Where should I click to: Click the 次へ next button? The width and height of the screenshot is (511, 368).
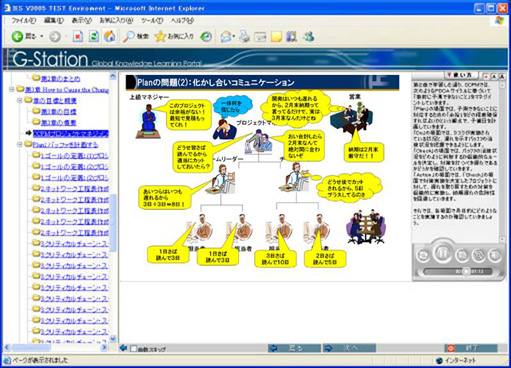pyautogui.click(x=349, y=348)
